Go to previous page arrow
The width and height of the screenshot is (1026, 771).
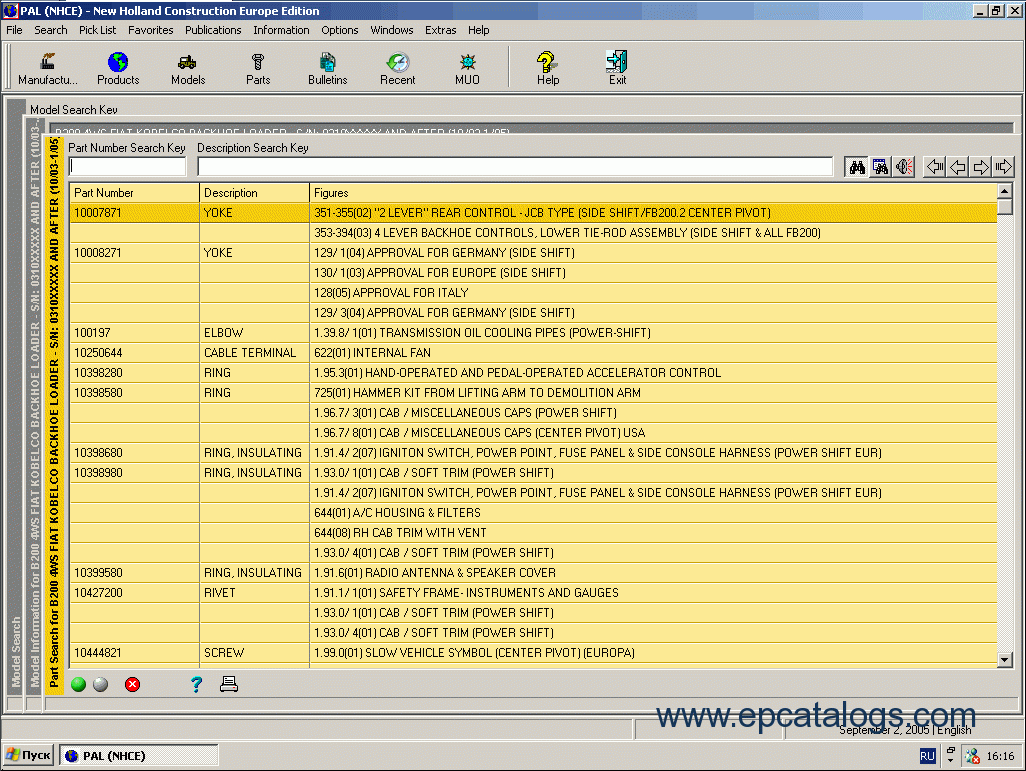[957, 167]
